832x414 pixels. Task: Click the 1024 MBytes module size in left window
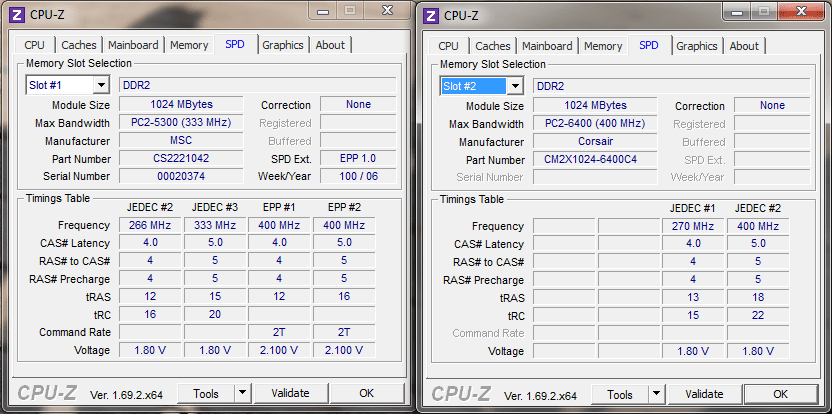click(x=181, y=105)
